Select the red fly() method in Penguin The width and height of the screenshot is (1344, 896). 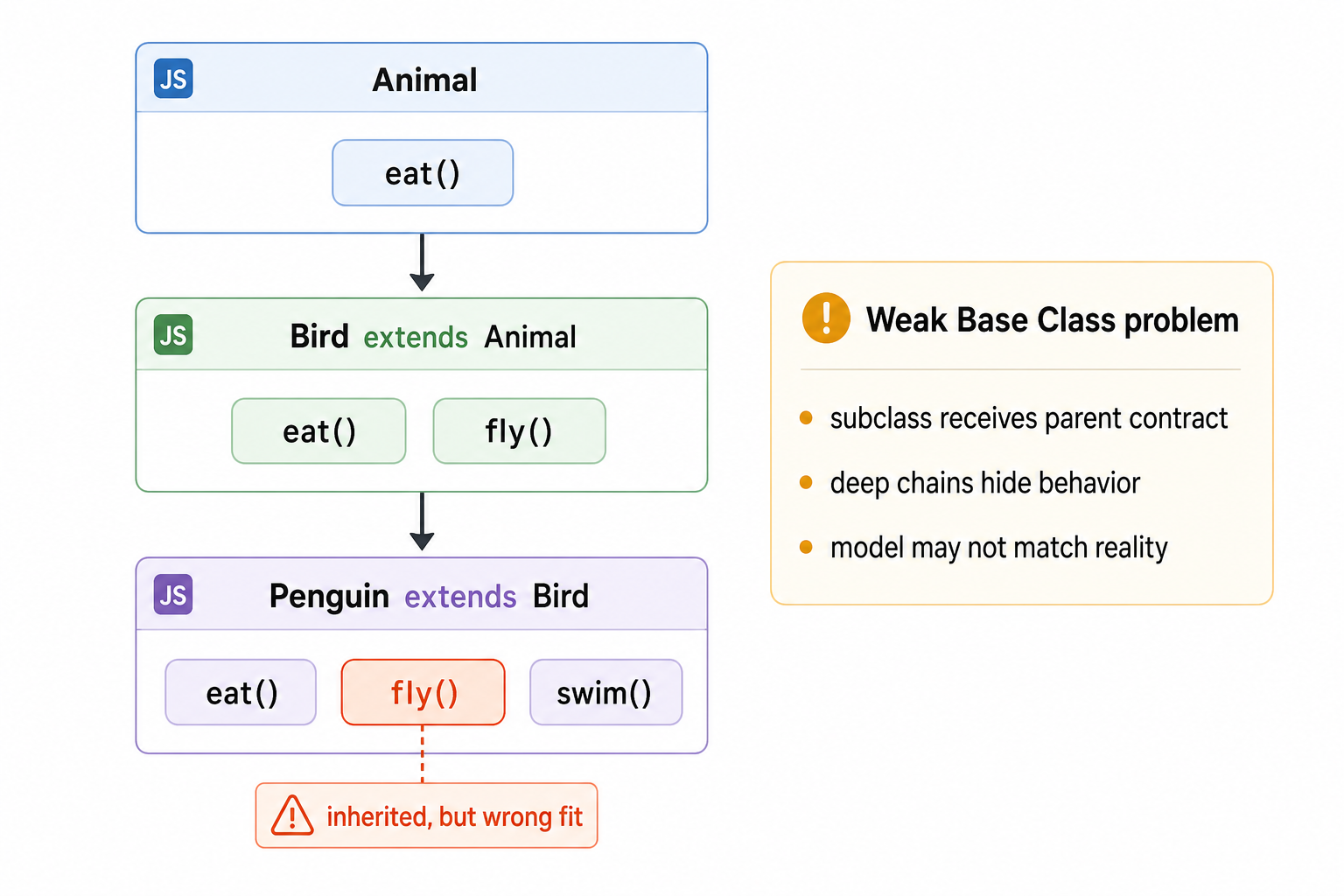tap(423, 693)
